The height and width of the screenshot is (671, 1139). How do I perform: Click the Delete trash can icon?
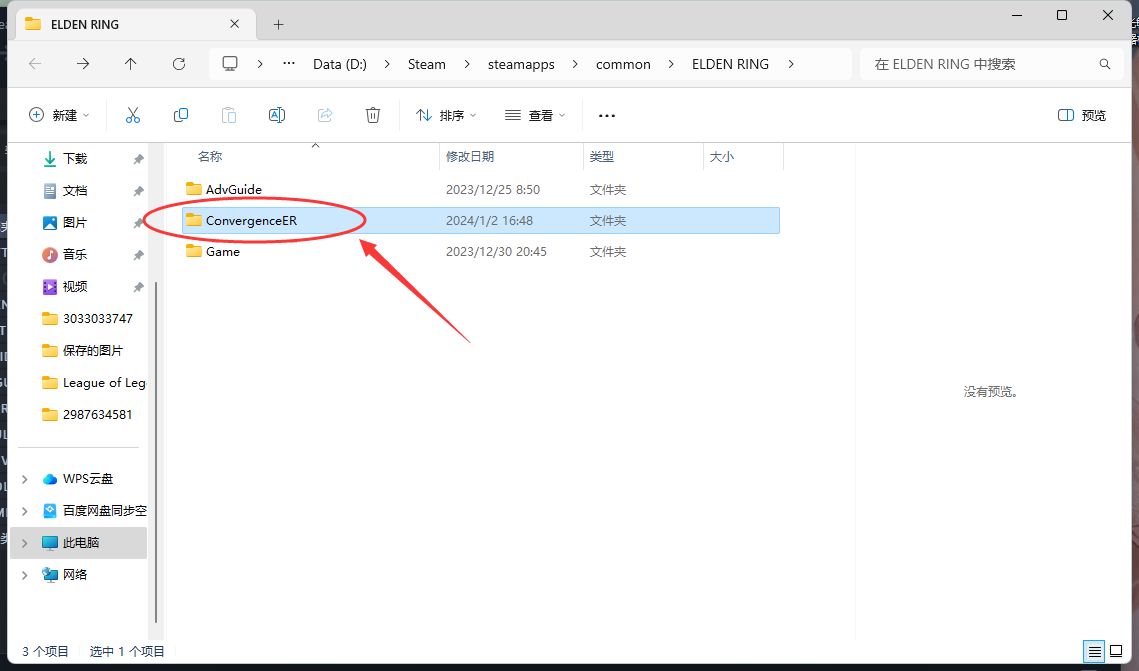[373, 115]
